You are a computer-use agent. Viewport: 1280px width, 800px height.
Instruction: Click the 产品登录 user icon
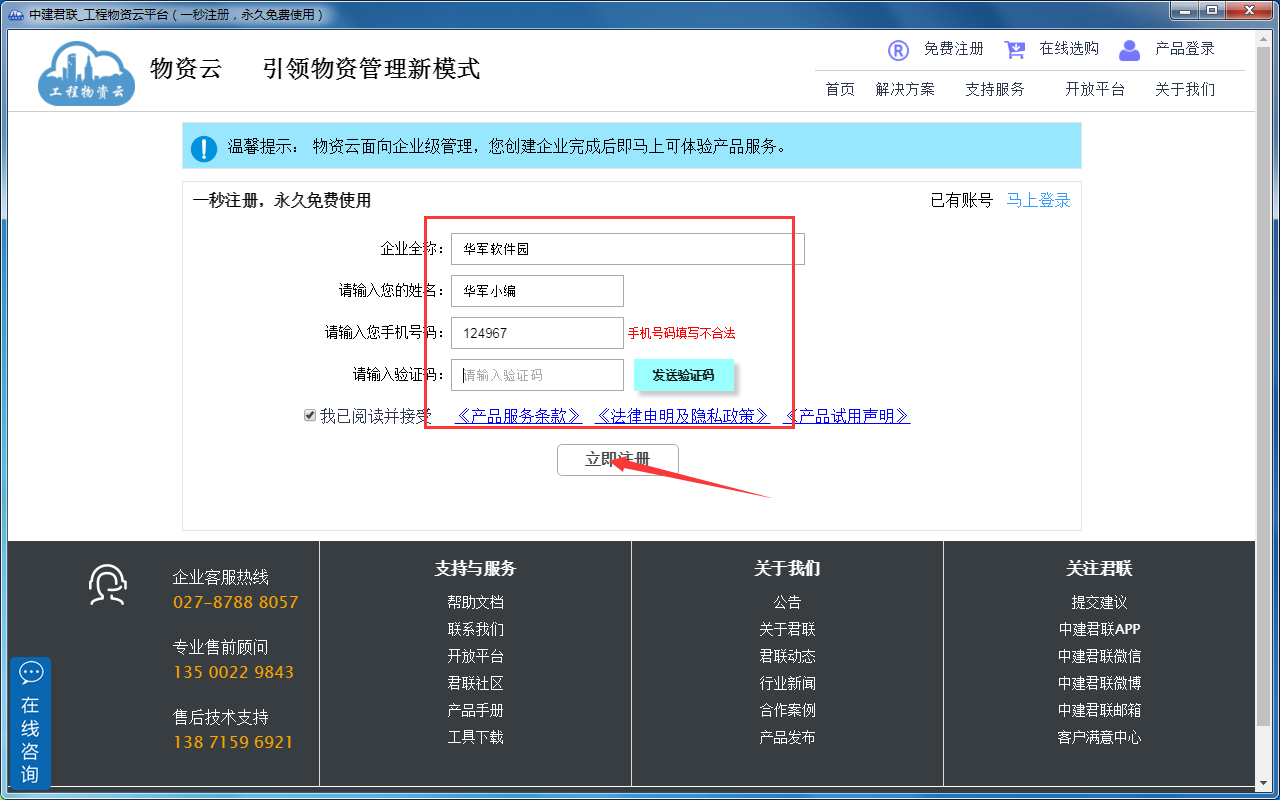coord(1129,50)
